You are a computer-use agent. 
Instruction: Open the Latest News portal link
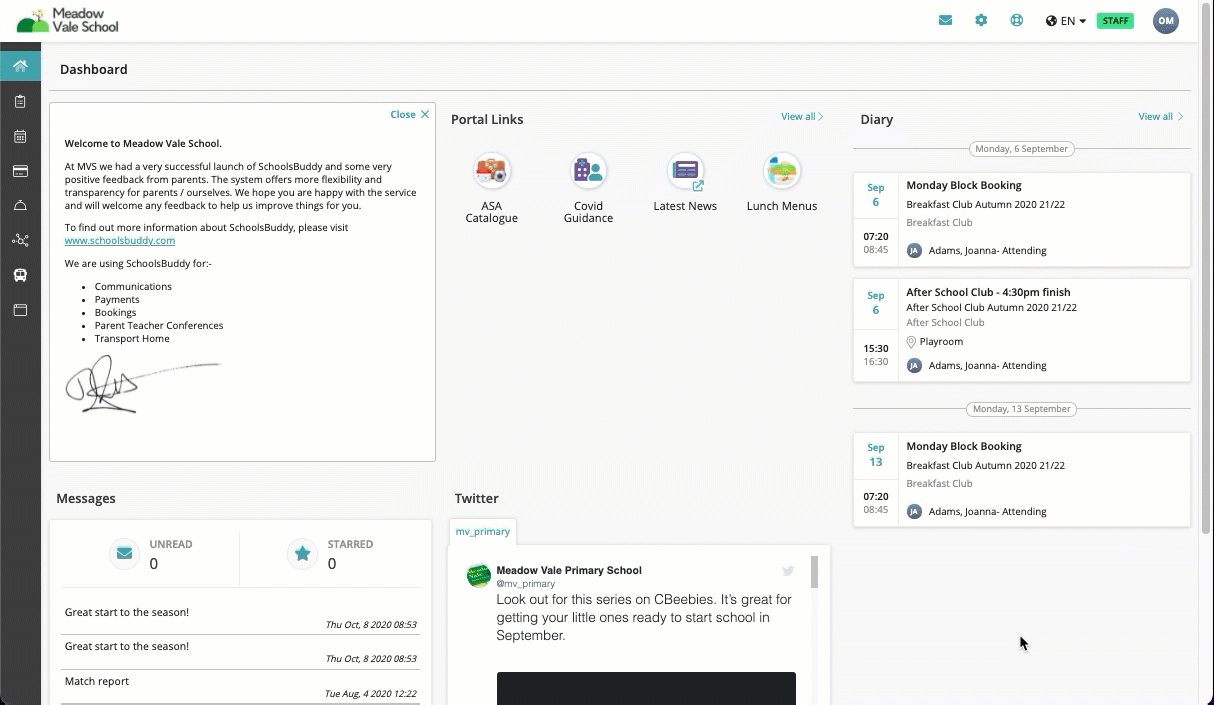coord(685,183)
